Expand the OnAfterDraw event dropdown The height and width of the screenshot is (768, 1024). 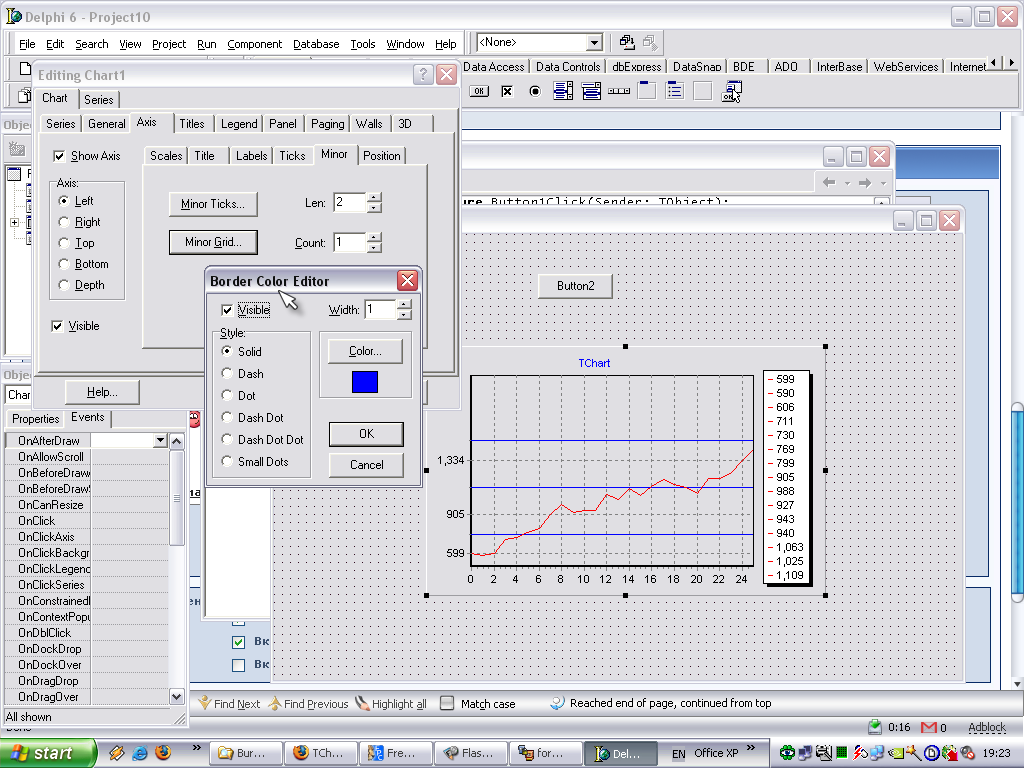160,440
